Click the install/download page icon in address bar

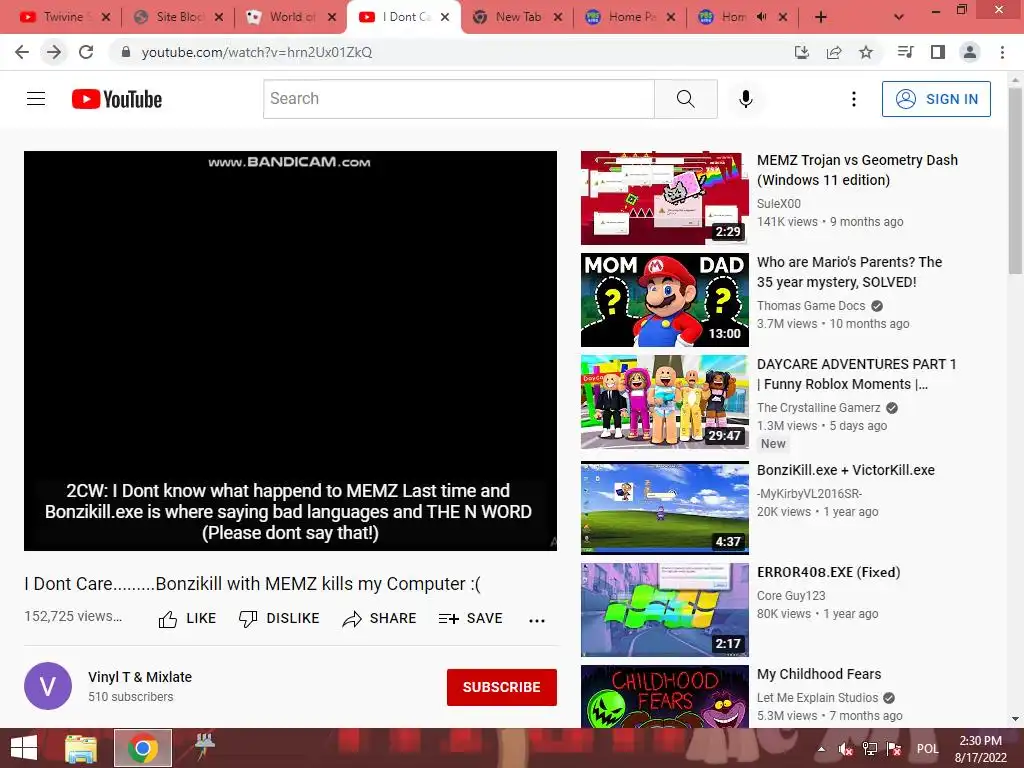tap(801, 52)
